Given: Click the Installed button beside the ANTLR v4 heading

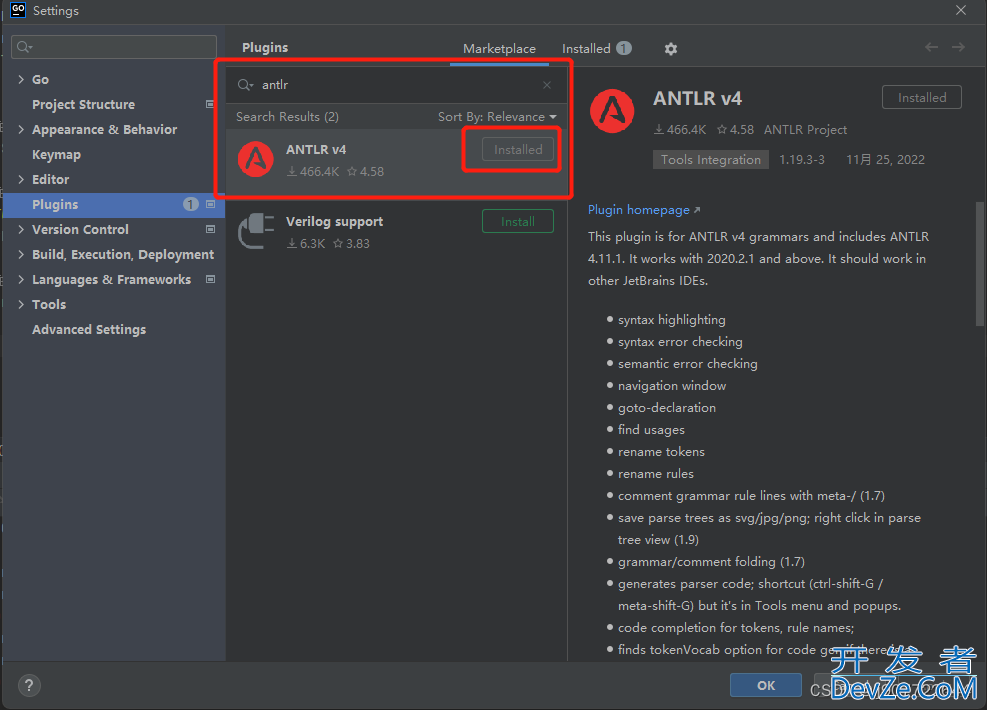Looking at the screenshot, I should click(x=922, y=98).
